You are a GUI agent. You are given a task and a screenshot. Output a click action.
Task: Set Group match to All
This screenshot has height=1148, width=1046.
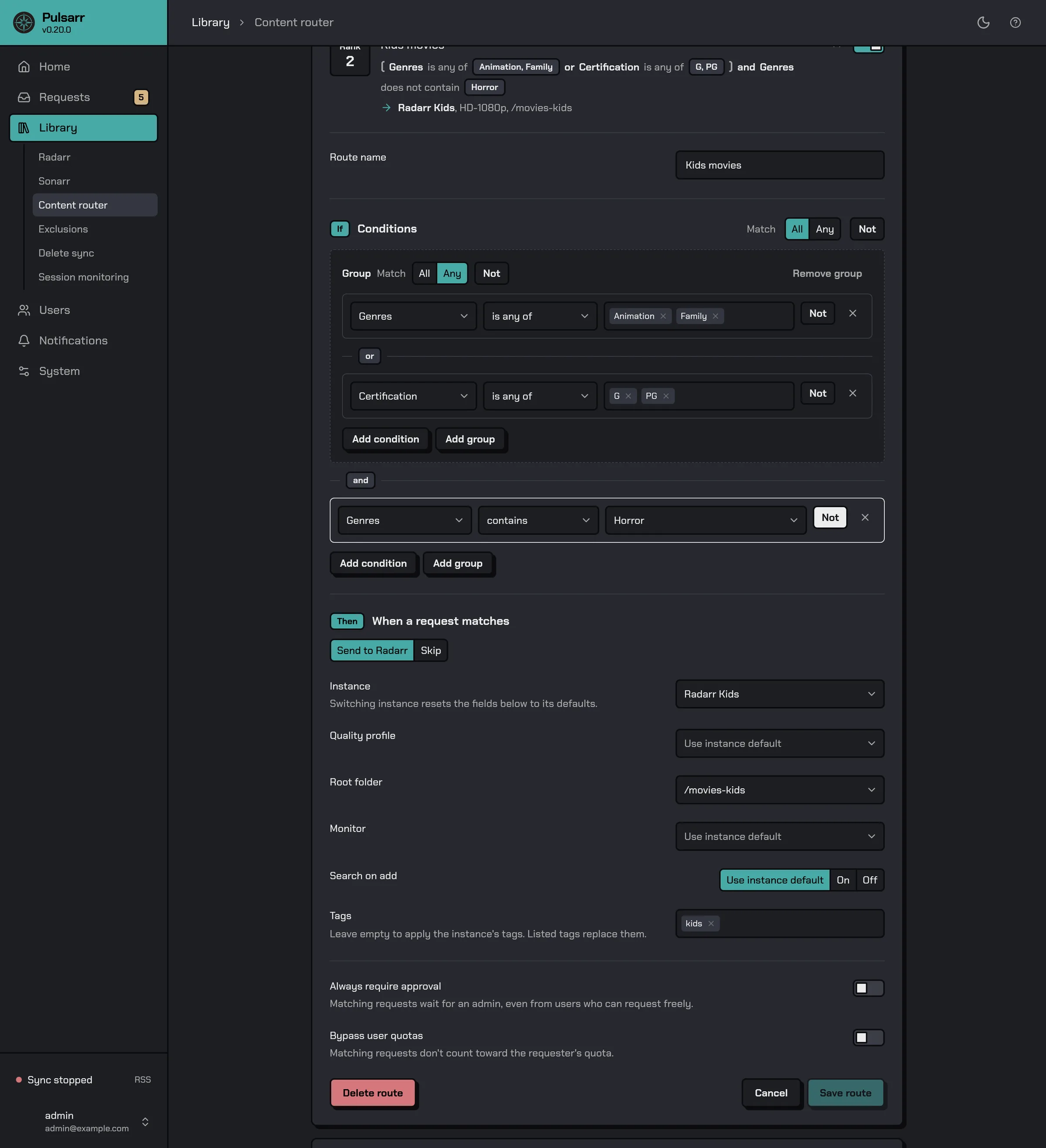(x=424, y=273)
